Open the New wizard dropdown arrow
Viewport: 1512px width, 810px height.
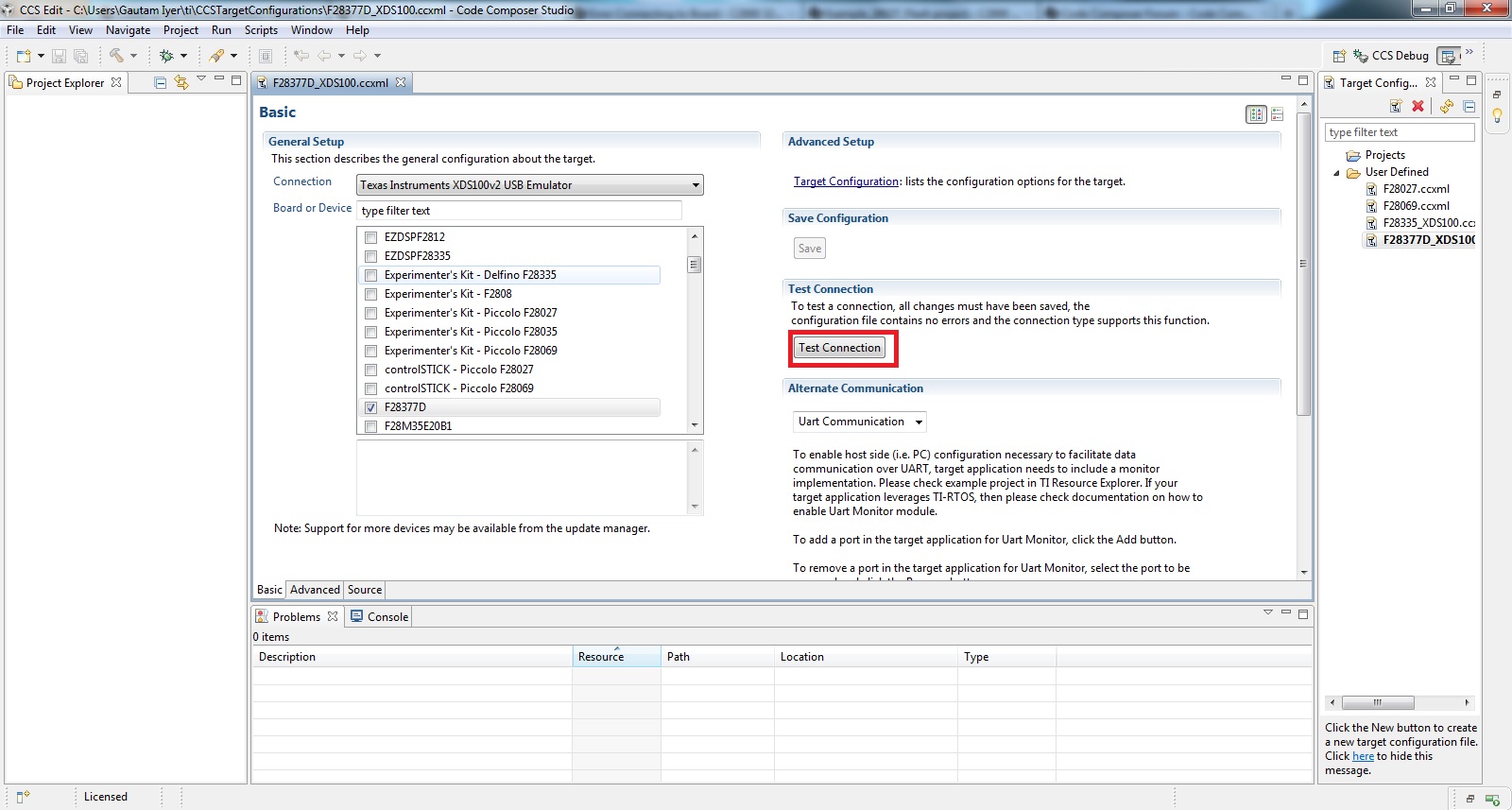pos(41,56)
